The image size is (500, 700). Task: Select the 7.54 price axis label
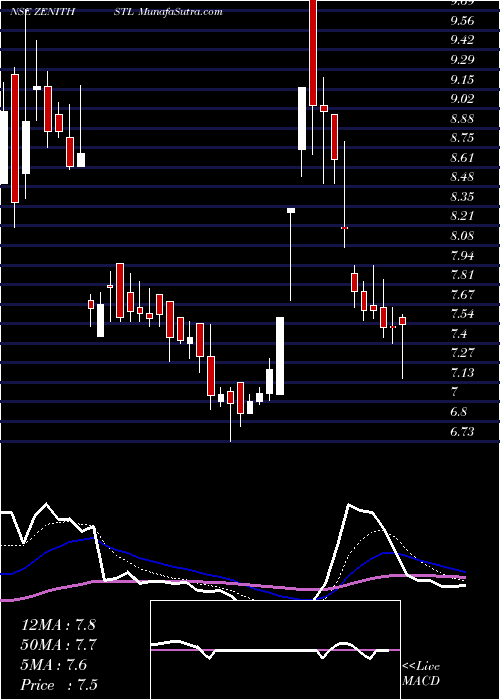tap(462, 314)
